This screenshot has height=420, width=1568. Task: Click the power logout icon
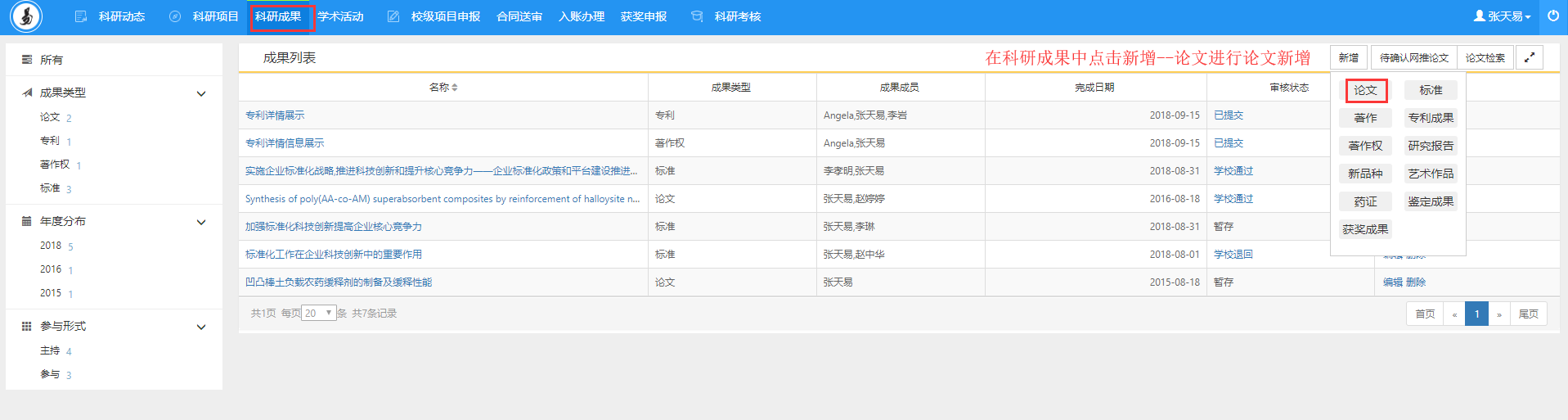1552,16
